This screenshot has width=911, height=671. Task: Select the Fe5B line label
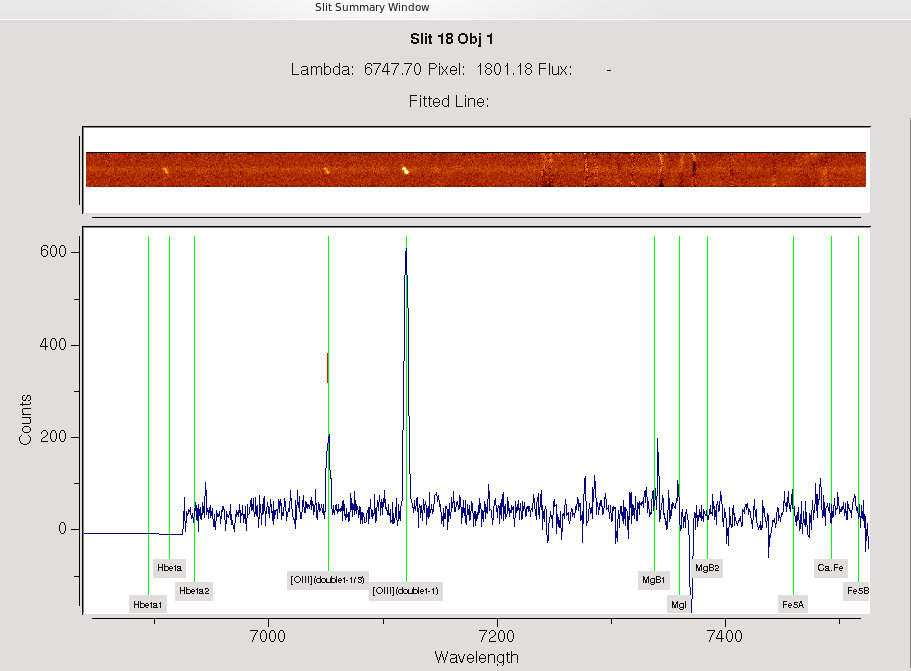click(x=857, y=591)
